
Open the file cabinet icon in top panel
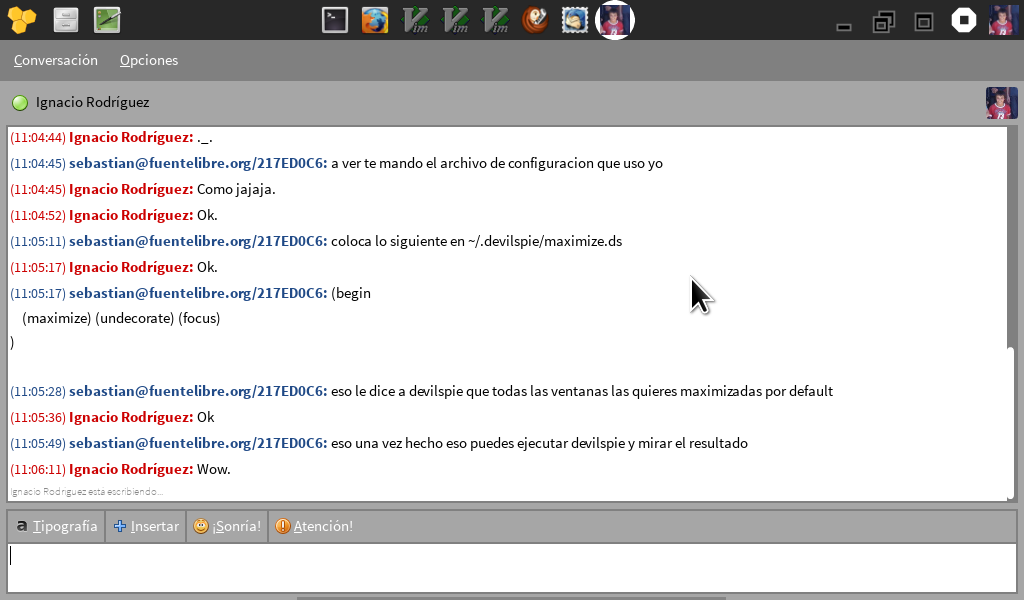coord(66,20)
